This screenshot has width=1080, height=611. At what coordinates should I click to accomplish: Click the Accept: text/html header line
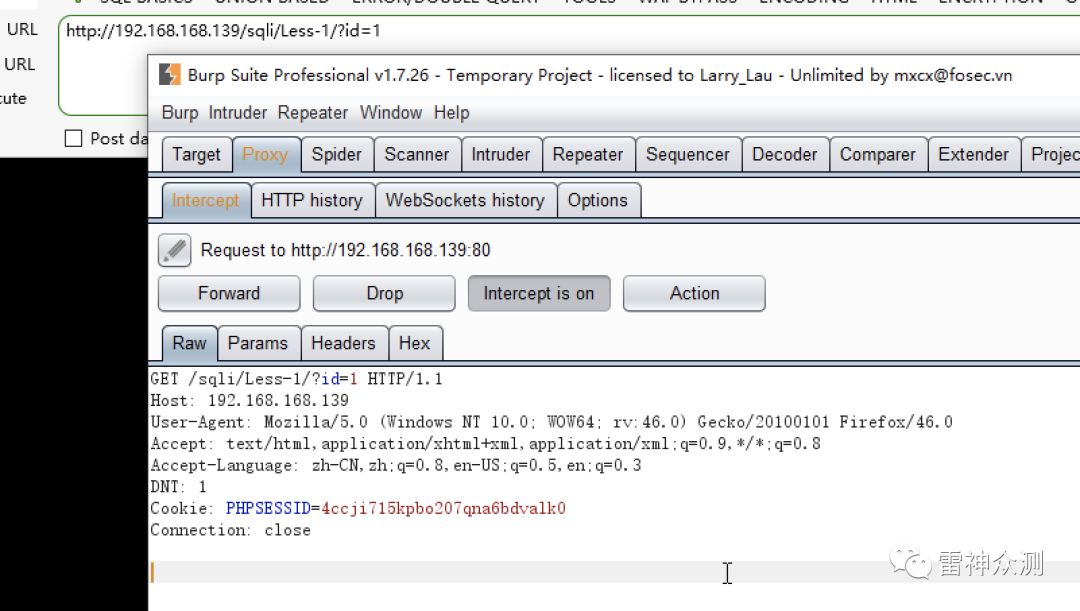[486, 444]
